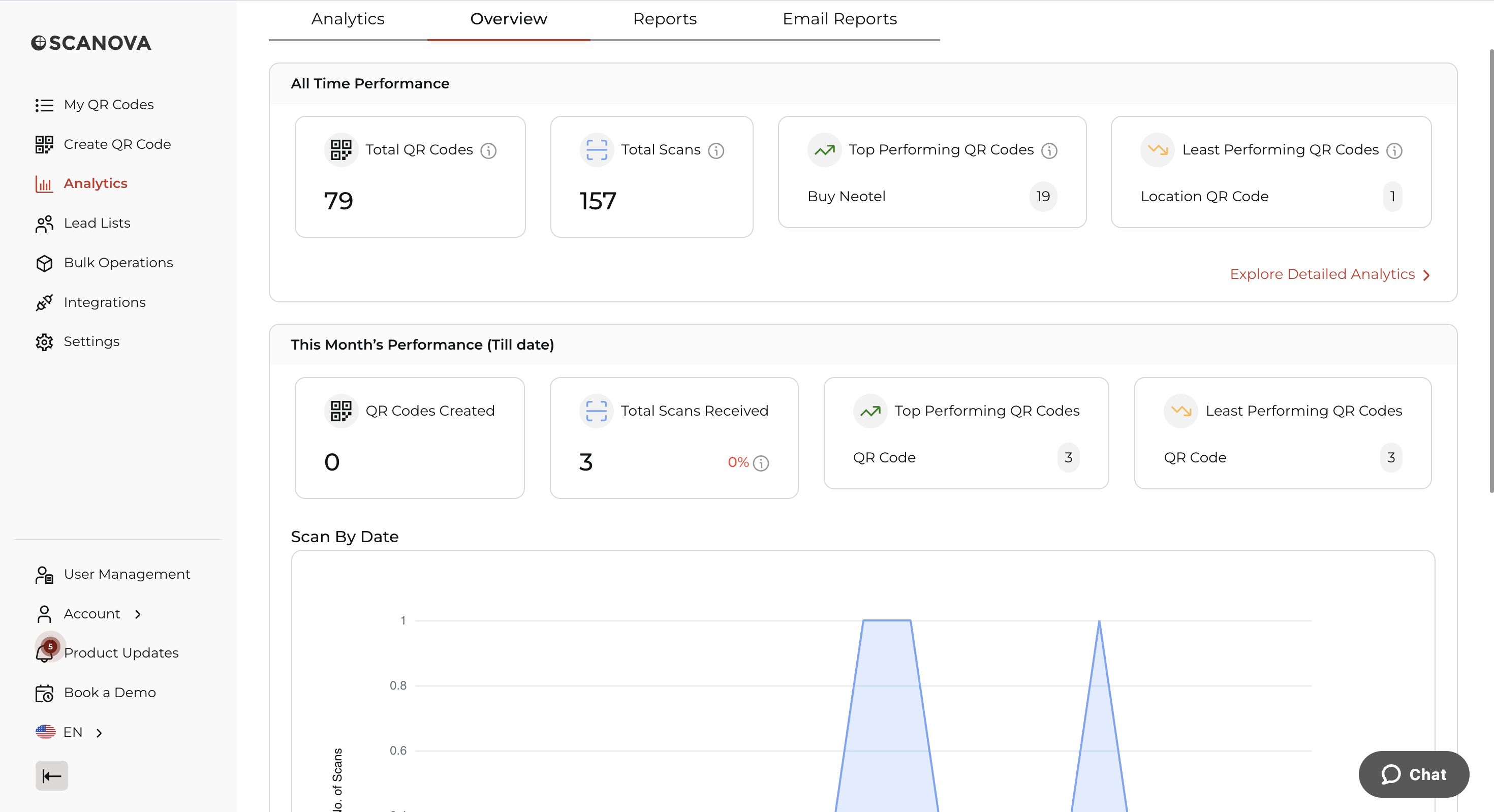1494x812 pixels.
Task: Collapse the sidebar with the arrow button
Action: pyautogui.click(x=52, y=775)
